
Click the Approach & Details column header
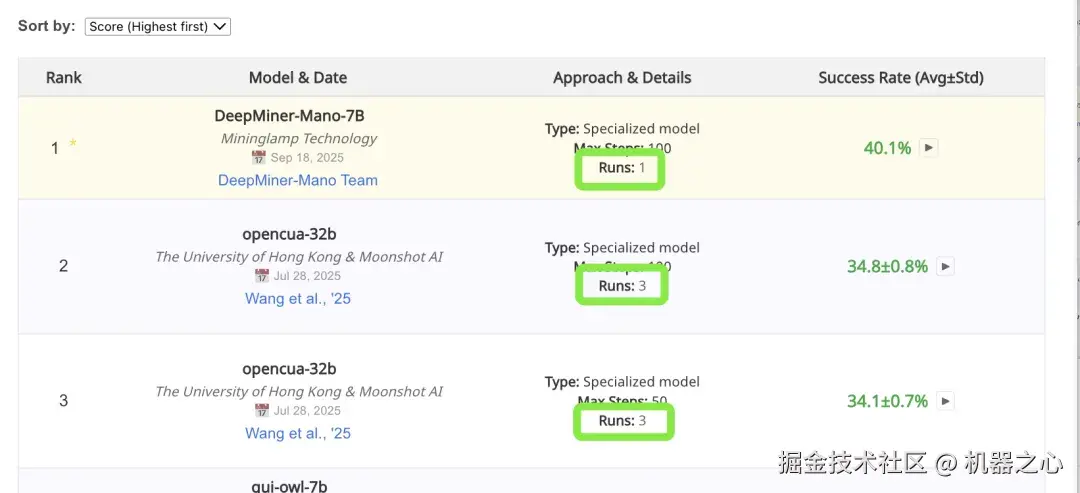(622, 77)
